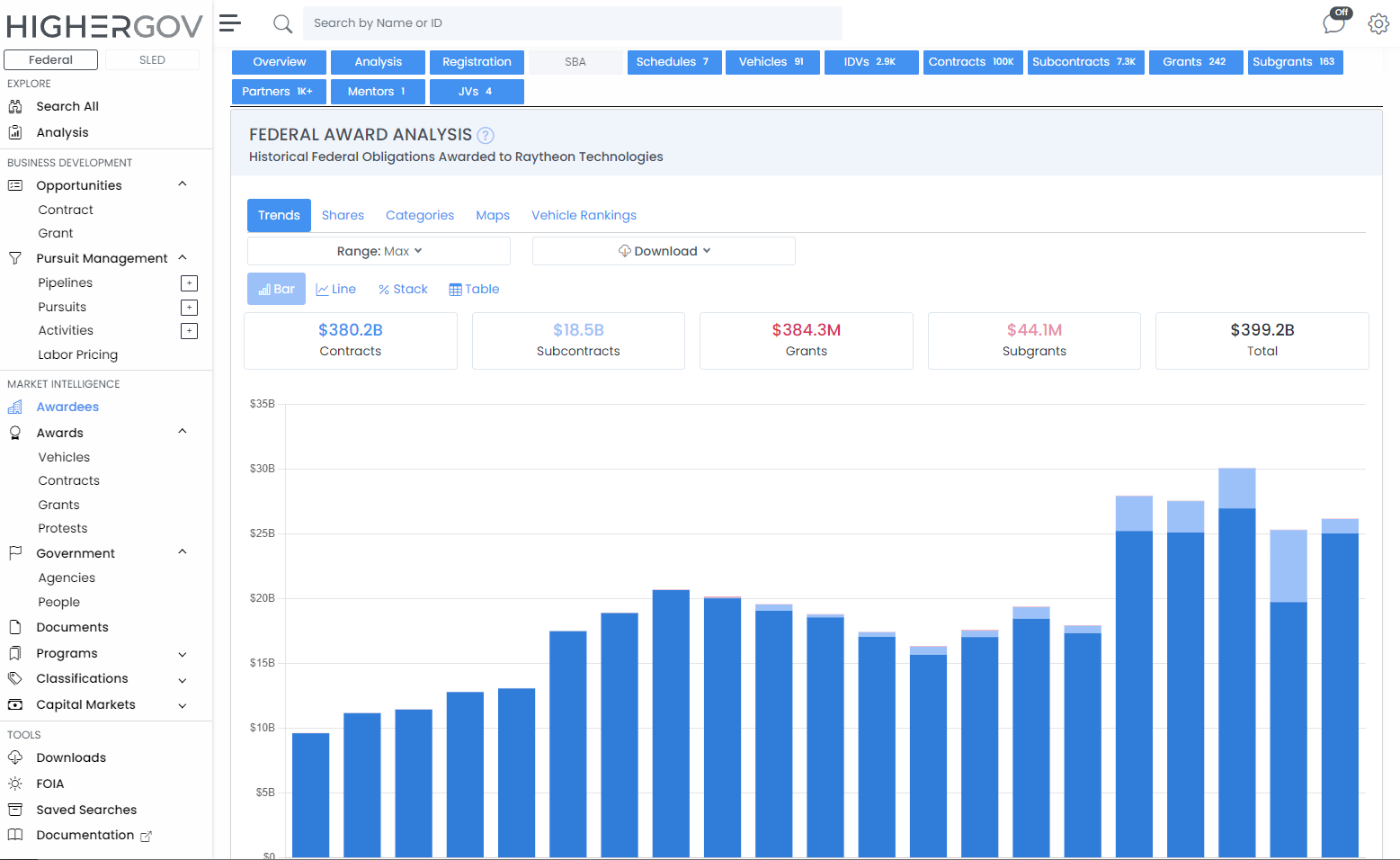Expand the Capital Markets section chevron
1400x860 pixels.
click(183, 705)
